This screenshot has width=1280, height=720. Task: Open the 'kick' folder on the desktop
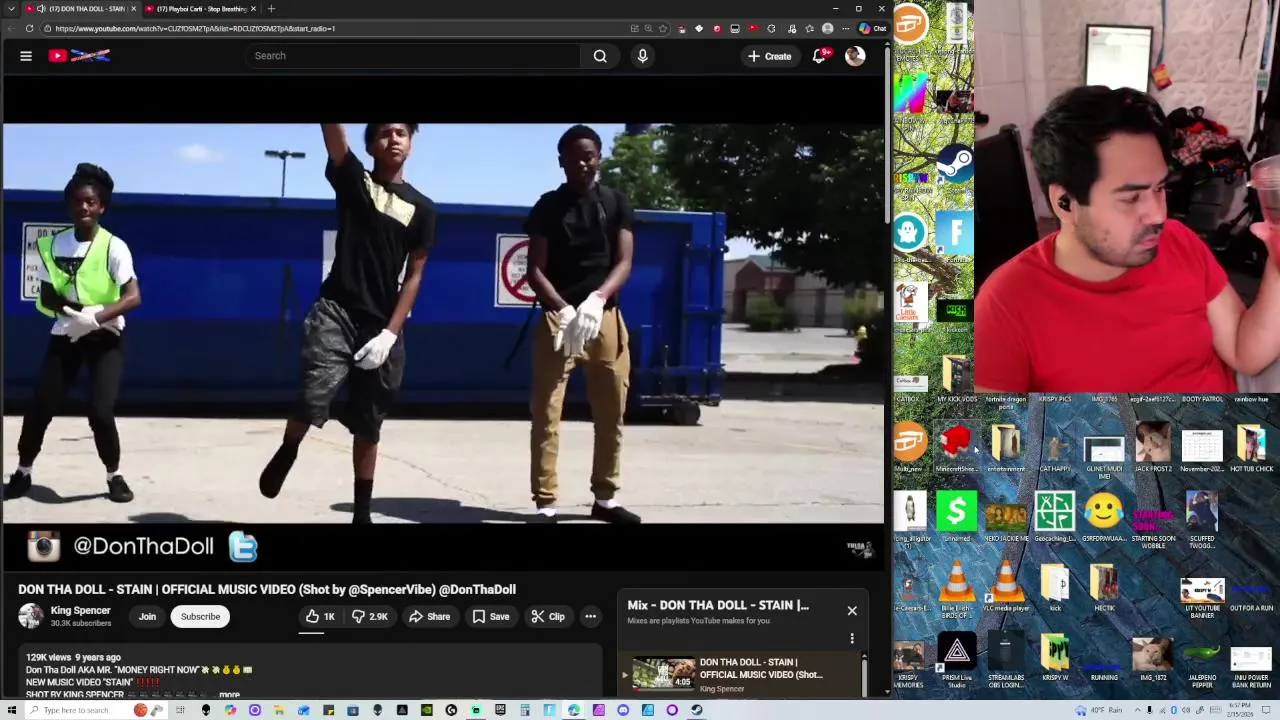click(x=1055, y=588)
